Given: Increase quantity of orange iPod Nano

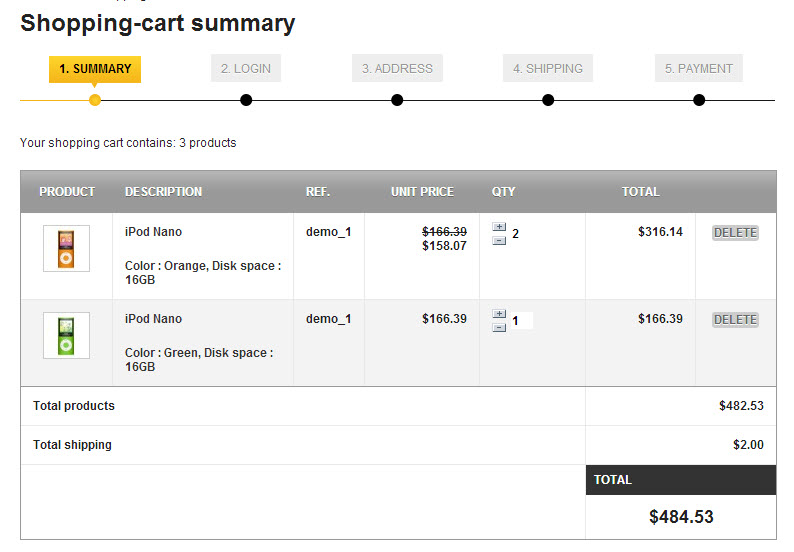Looking at the screenshot, I should tap(499, 227).
